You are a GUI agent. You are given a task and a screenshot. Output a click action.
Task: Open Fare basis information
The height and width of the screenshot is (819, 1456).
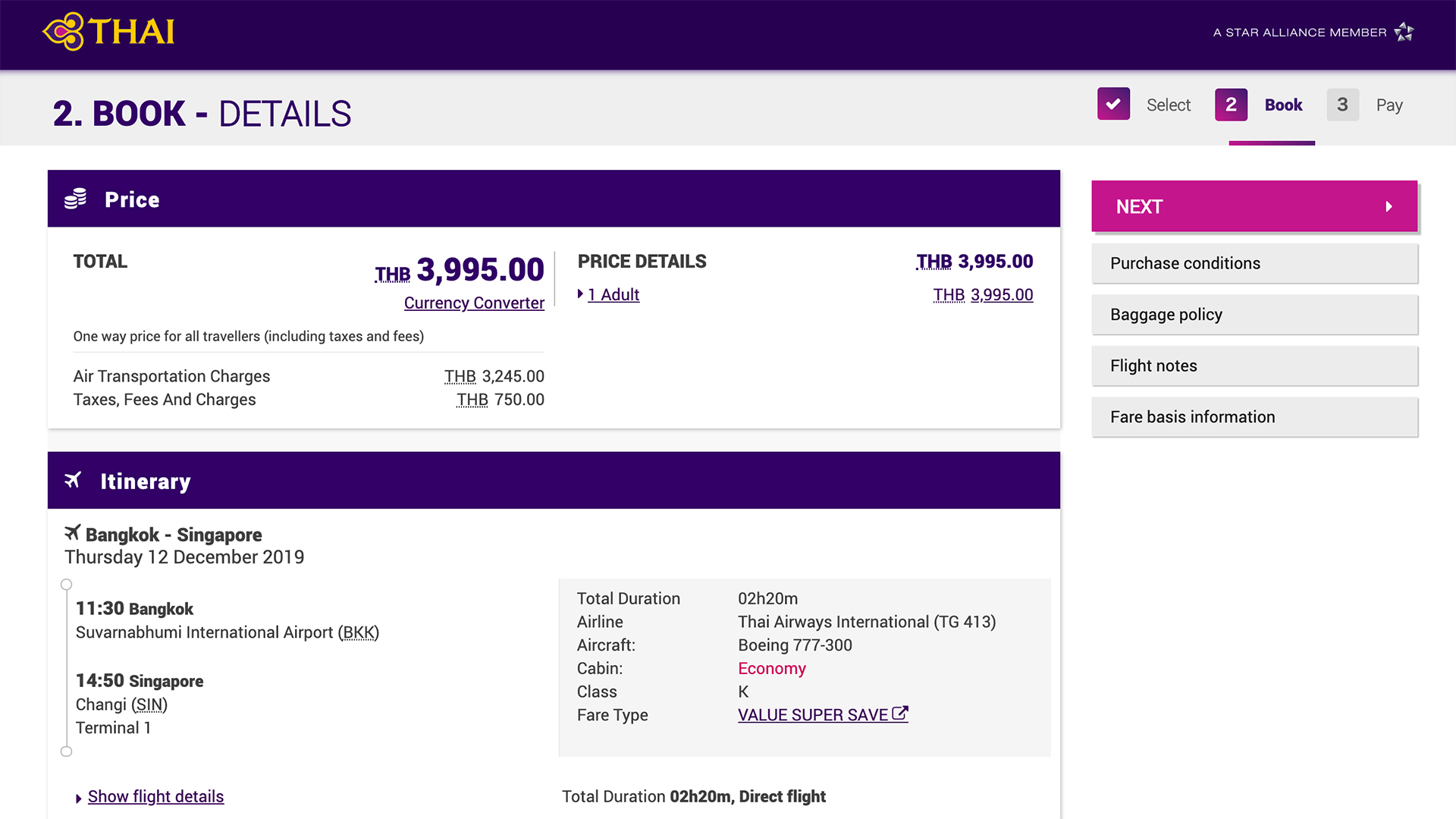pos(1254,417)
